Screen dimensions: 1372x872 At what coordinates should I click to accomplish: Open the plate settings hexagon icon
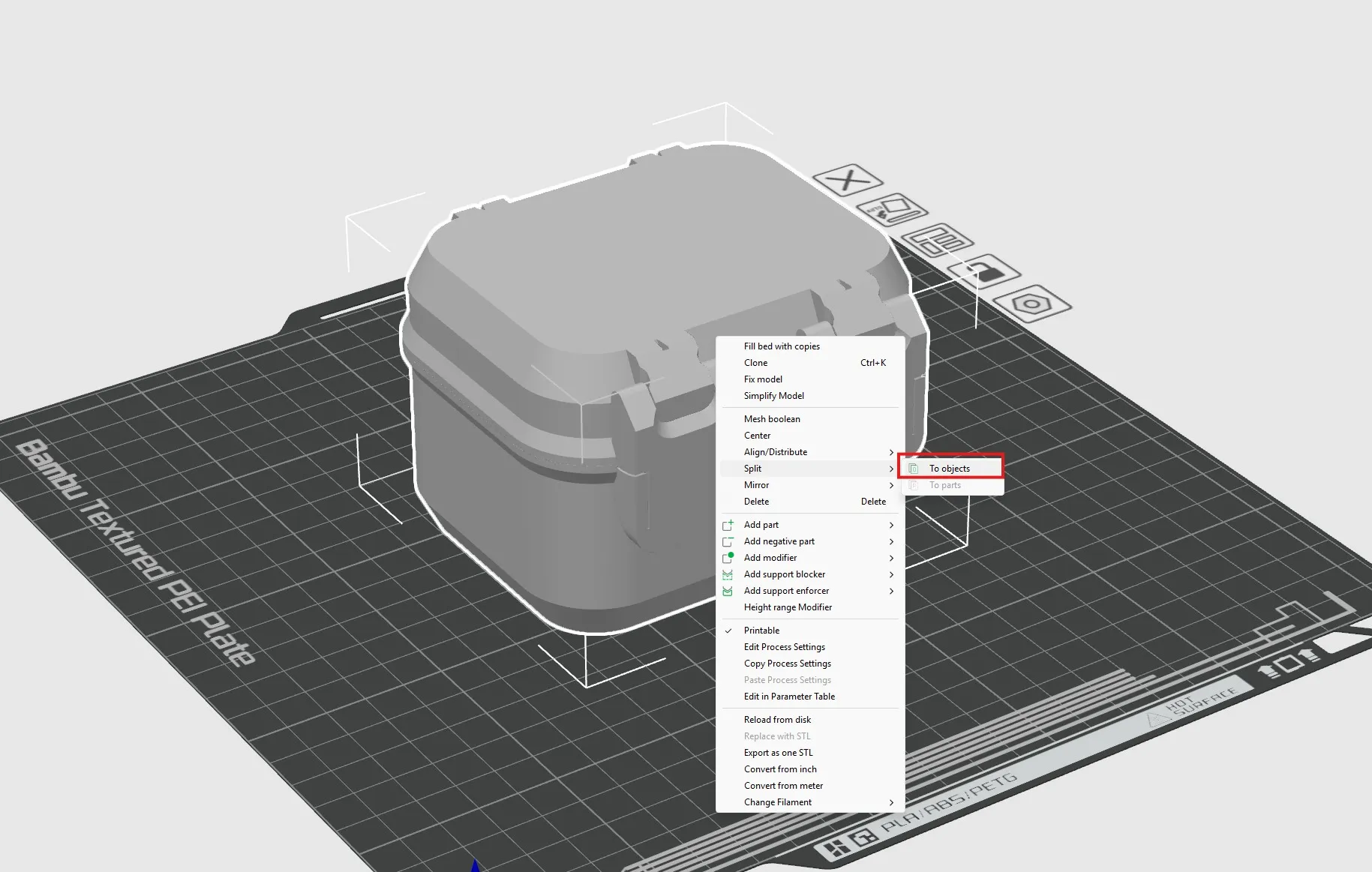pos(1032,304)
